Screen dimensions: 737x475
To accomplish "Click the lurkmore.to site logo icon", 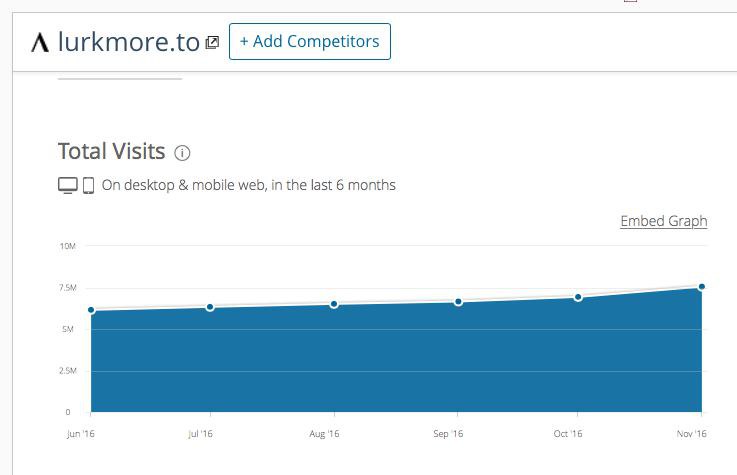I will [40, 42].
